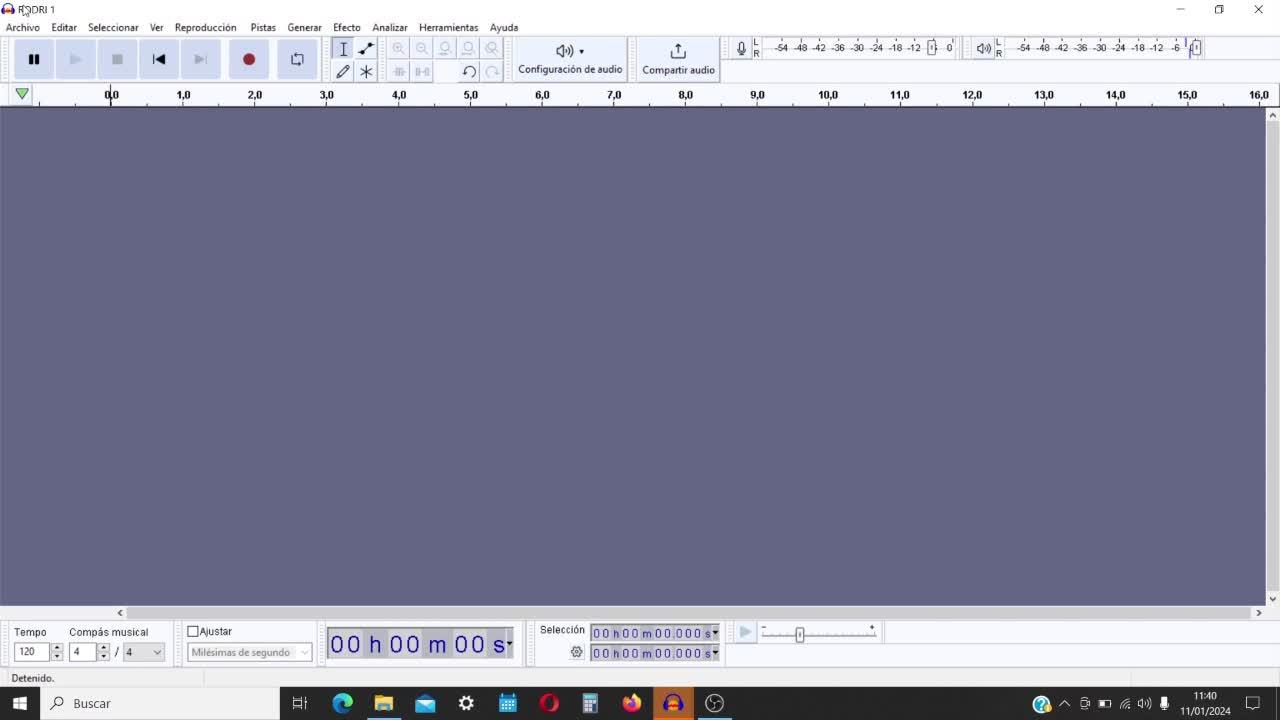Screen dimensions: 1280x720
Task: Open the Reproducción menu
Action: (205, 28)
